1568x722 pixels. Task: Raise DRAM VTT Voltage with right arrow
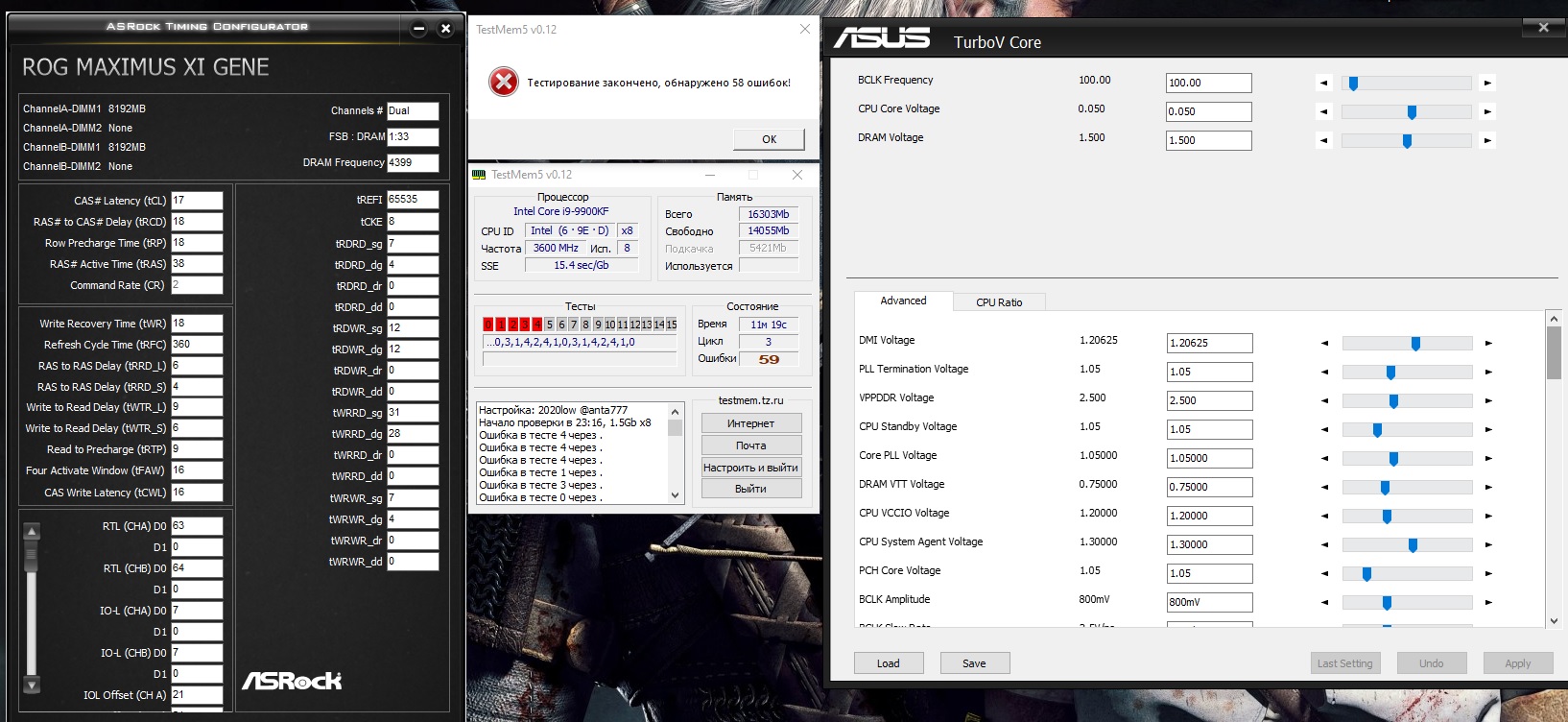pos(1488,487)
